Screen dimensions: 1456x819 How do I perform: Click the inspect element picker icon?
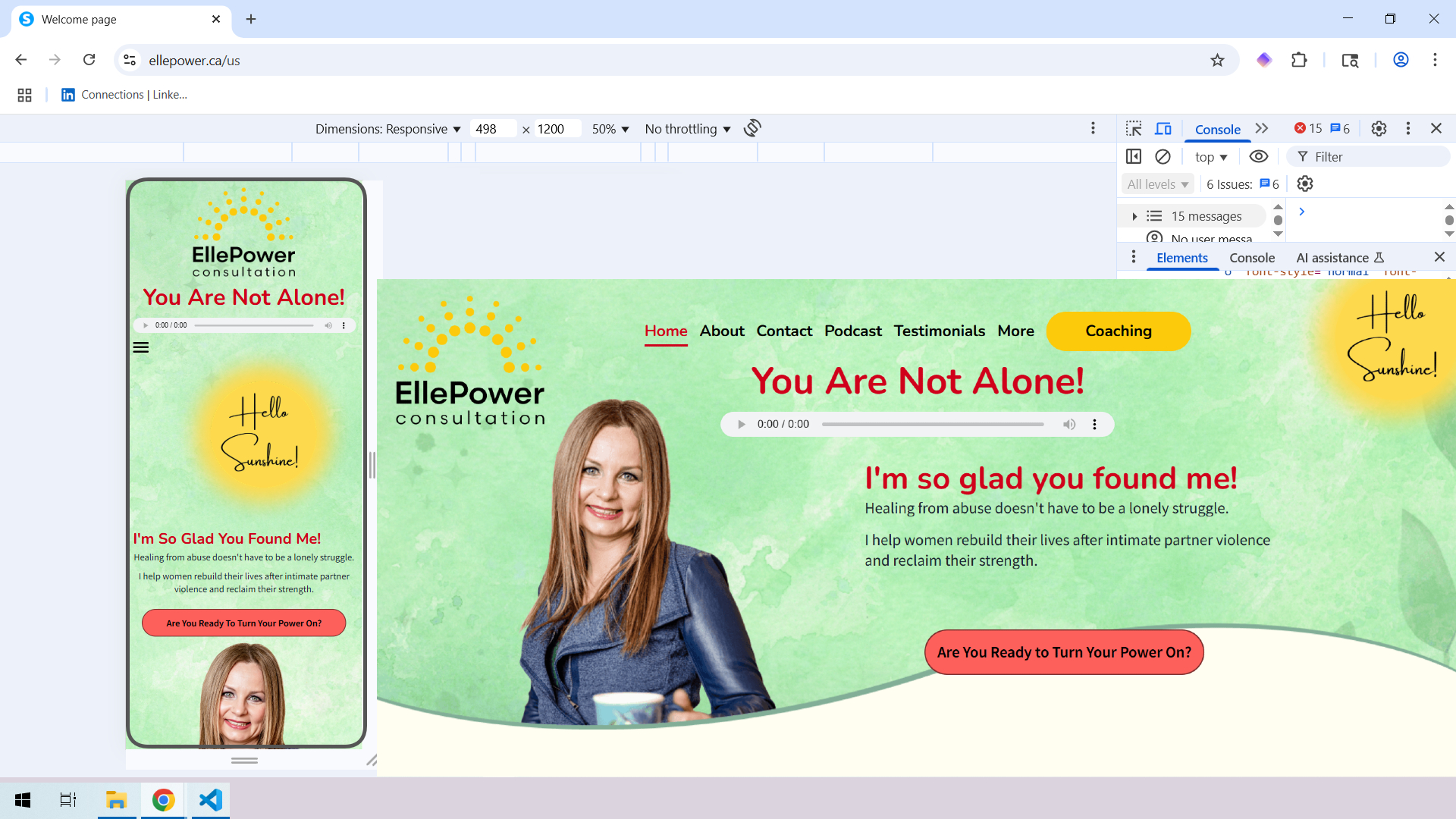pyautogui.click(x=1134, y=129)
